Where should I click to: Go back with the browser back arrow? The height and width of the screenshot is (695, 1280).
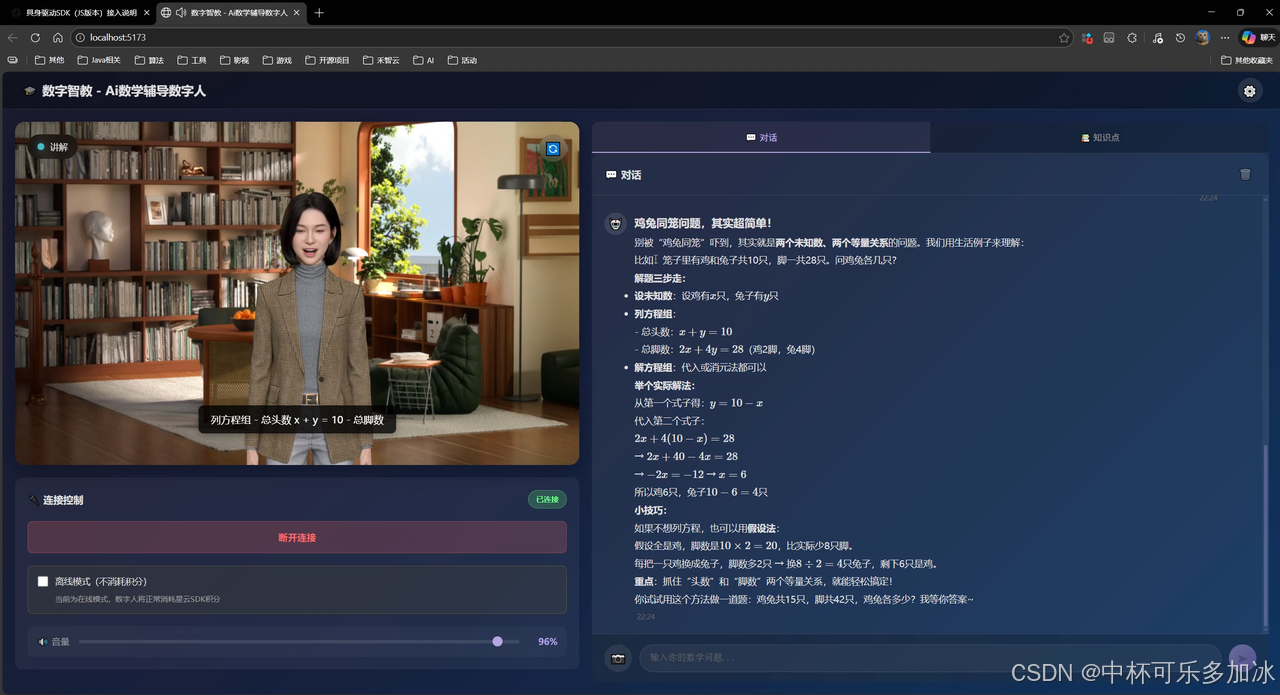click(13, 37)
